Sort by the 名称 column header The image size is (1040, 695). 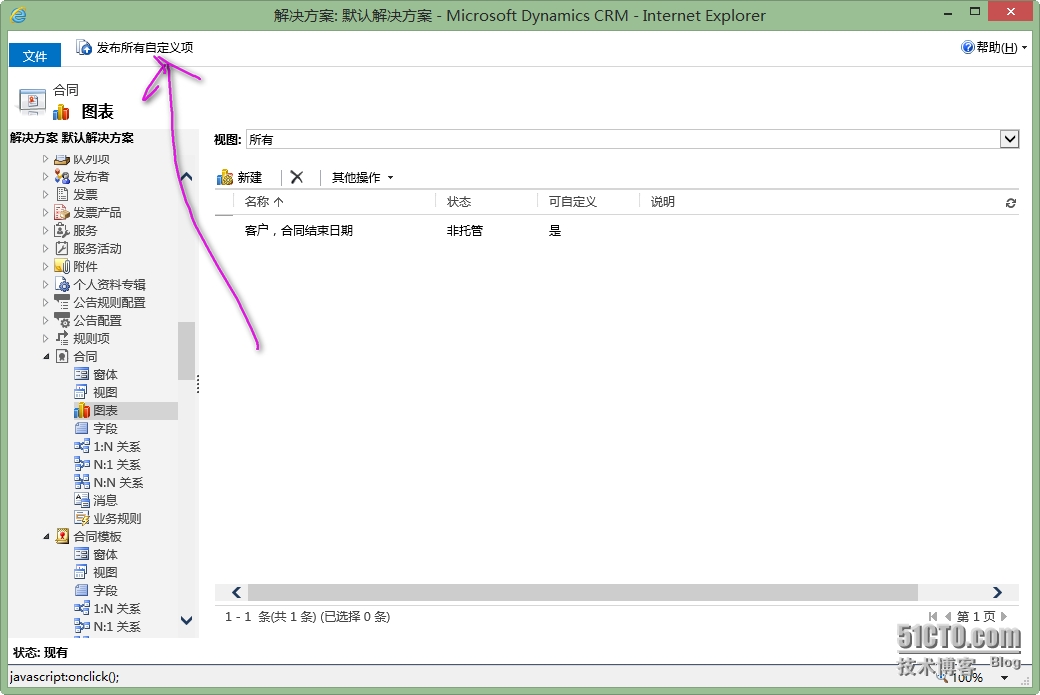click(x=264, y=202)
